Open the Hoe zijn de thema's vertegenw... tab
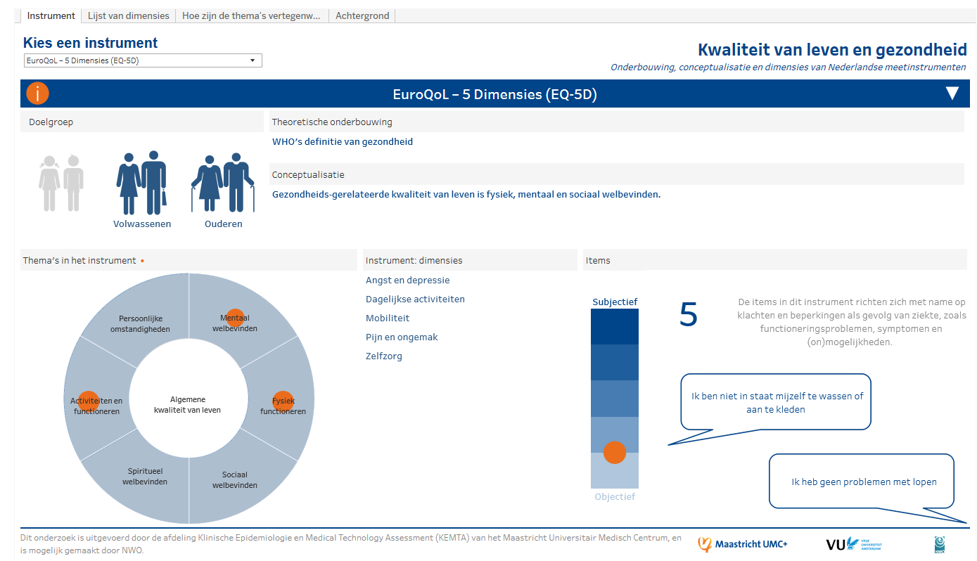 pos(251,16)
